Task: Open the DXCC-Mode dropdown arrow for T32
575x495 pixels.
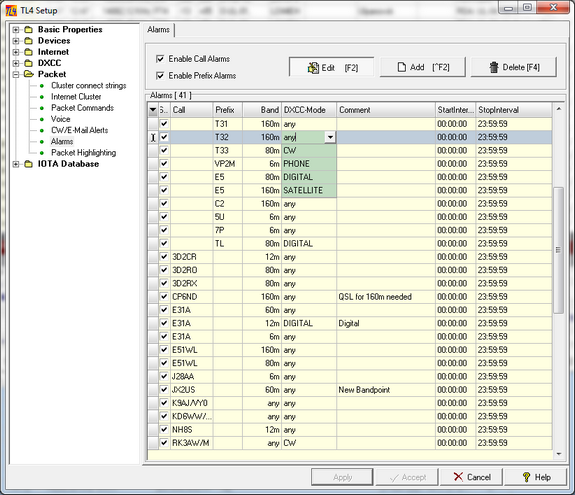Action: (330, 137)
